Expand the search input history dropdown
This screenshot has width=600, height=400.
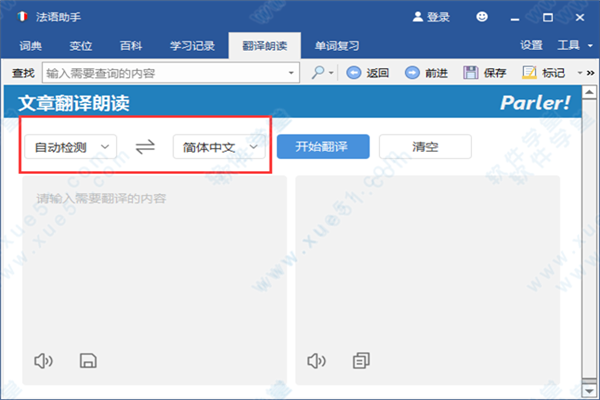pyautogui.click(x=291, y=73)
